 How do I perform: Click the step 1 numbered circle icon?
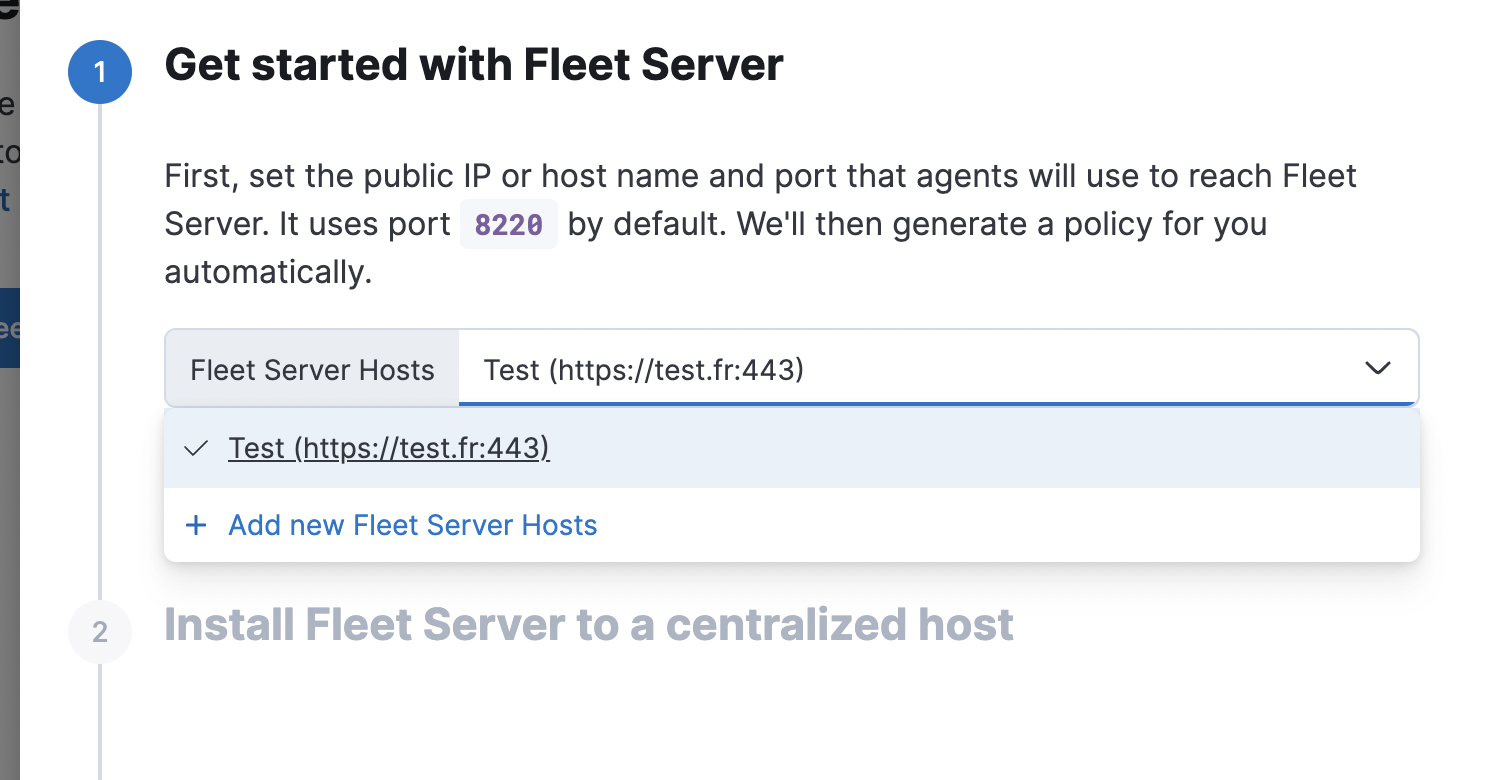click(x=99, y=72)
